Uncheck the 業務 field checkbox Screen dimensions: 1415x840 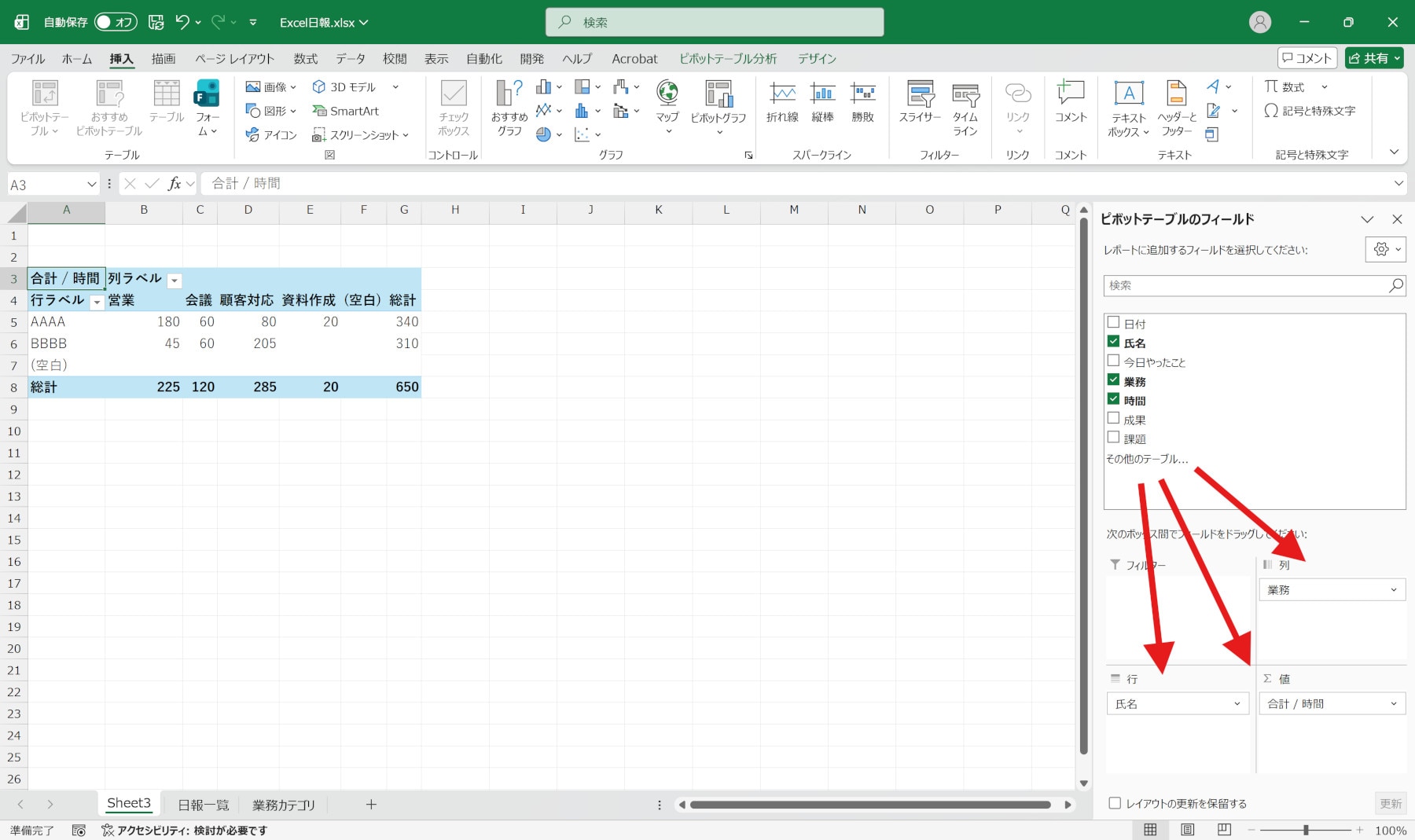point(1113,380)
